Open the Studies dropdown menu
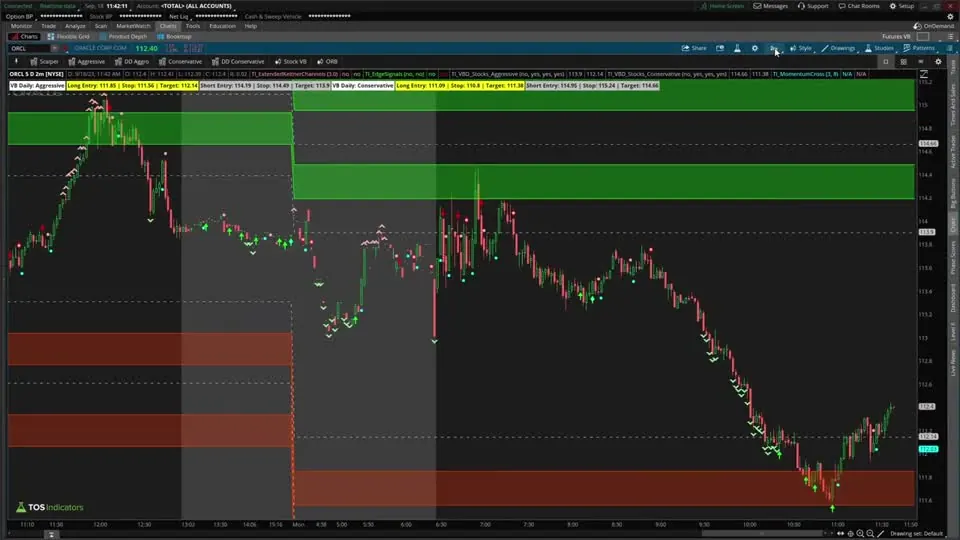 879,48
